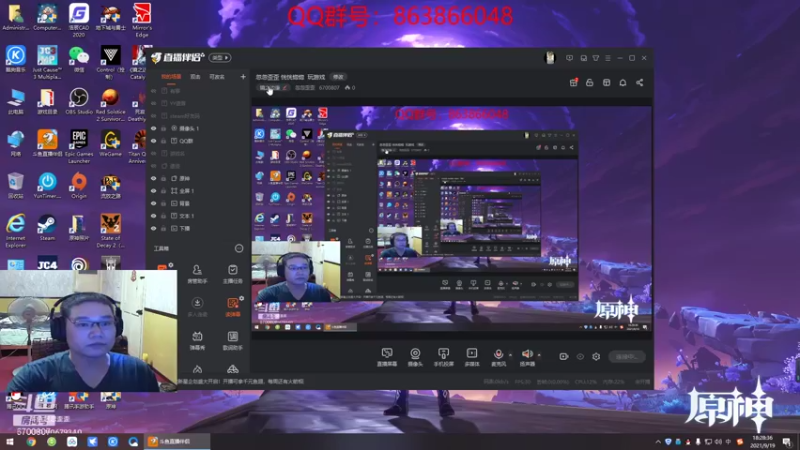This screenshot has height=450, width=800.
Task: Click the start streaming button bottom right
Action: 627,357
